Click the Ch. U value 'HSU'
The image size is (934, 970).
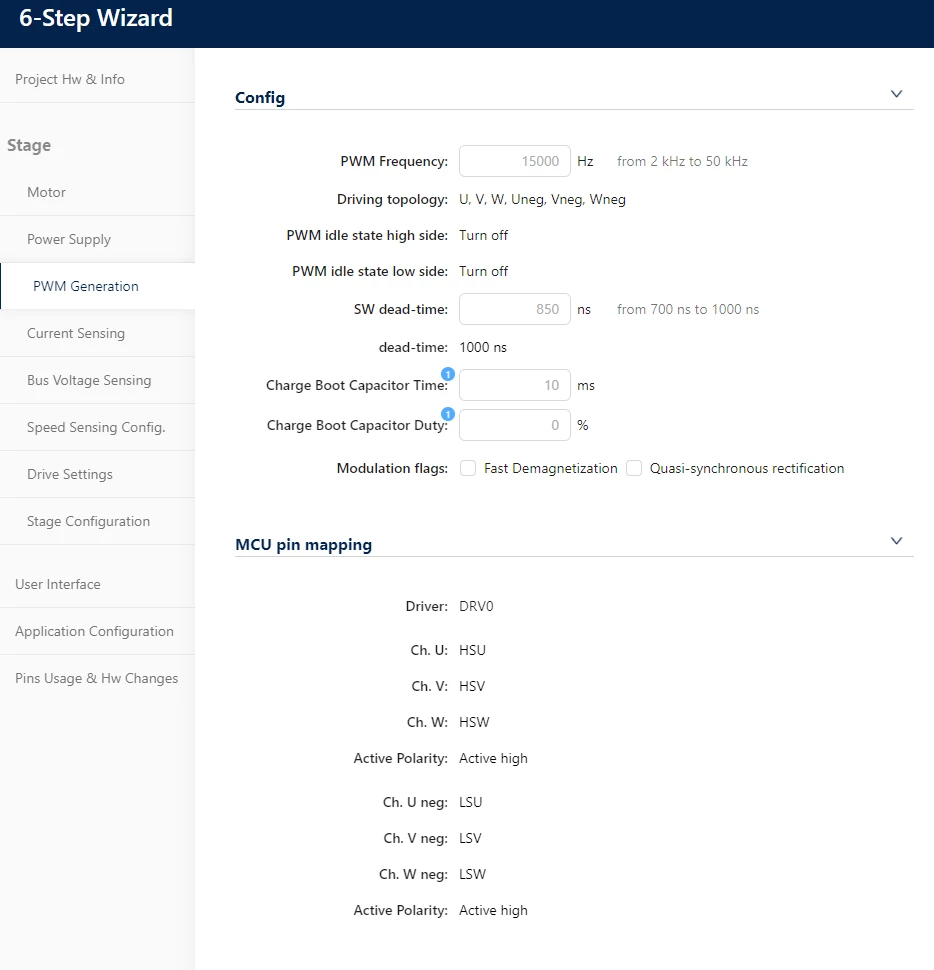(473, 650)
